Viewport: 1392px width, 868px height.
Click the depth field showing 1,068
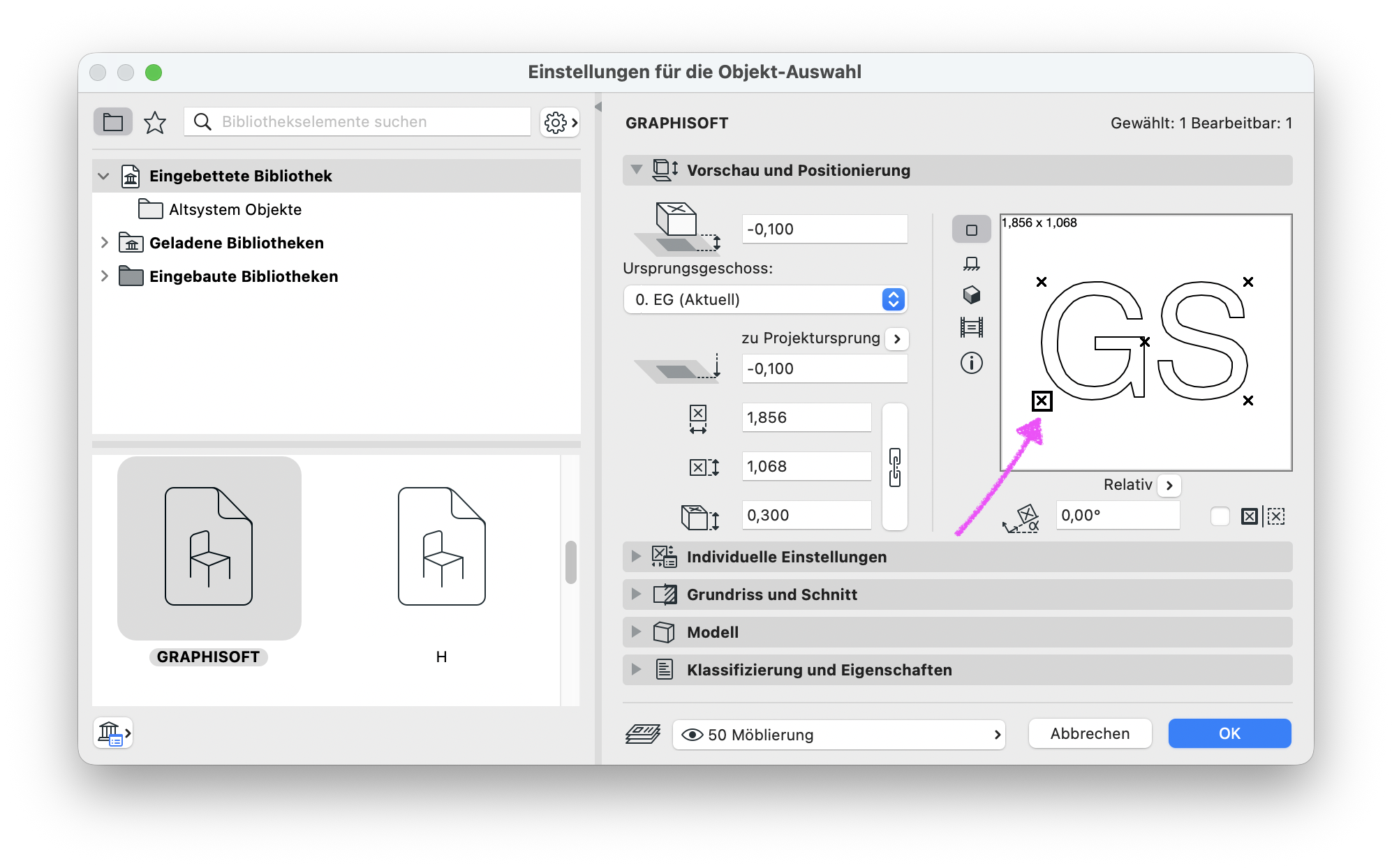pos(806,466)
